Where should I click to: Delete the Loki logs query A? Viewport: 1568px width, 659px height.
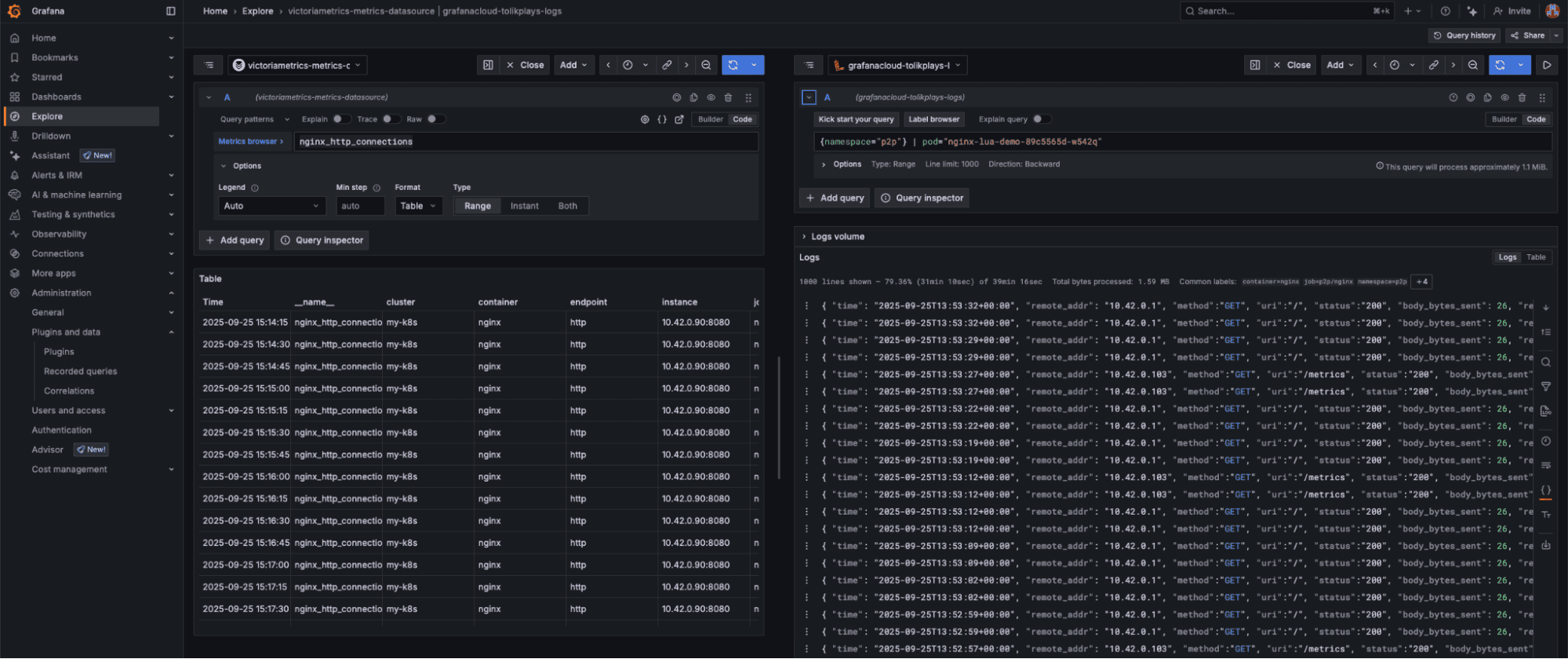[x=1522, y=97]
